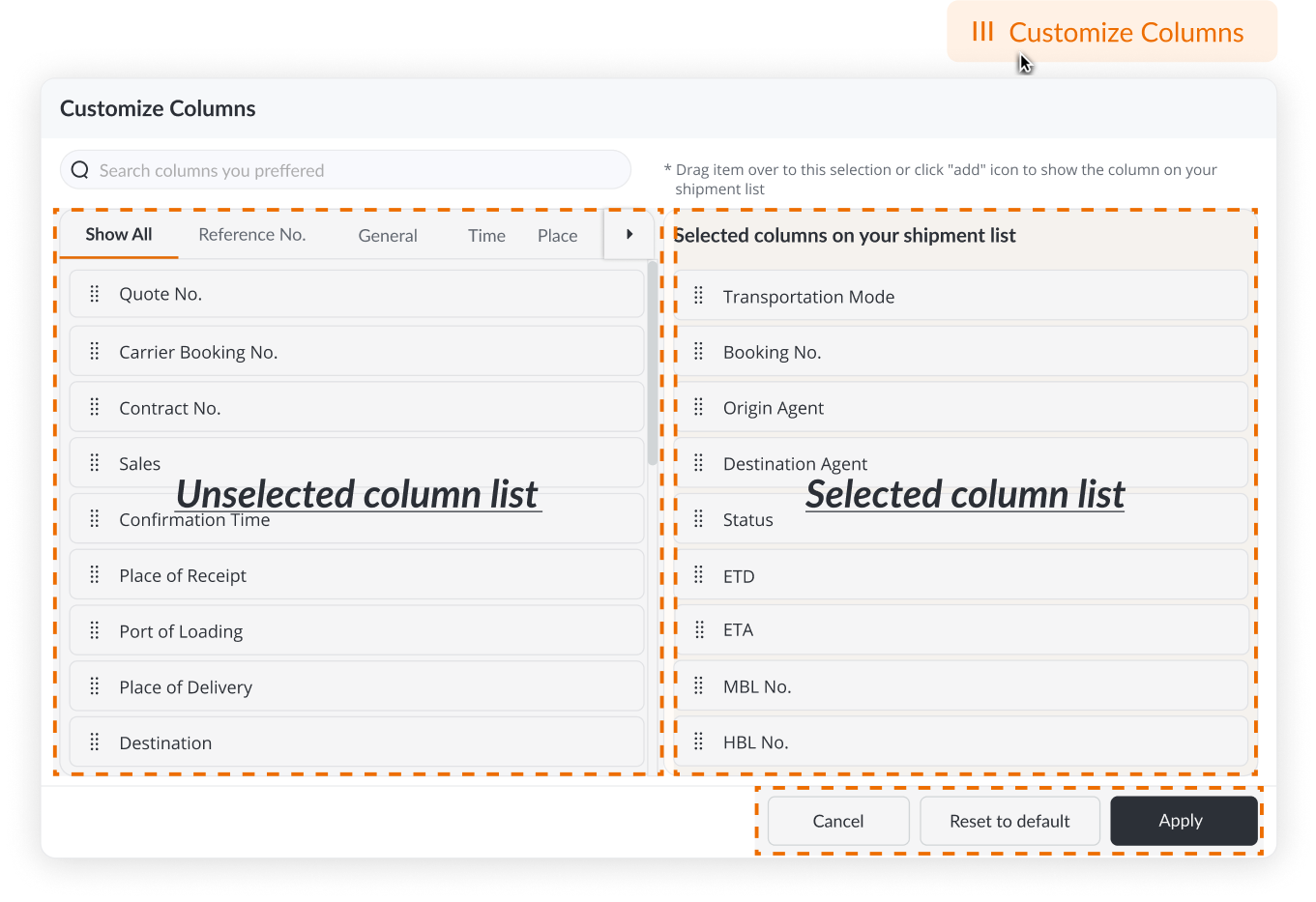Select the Time tab
The width and height of the screenshot is (1316, 902).
486,236
